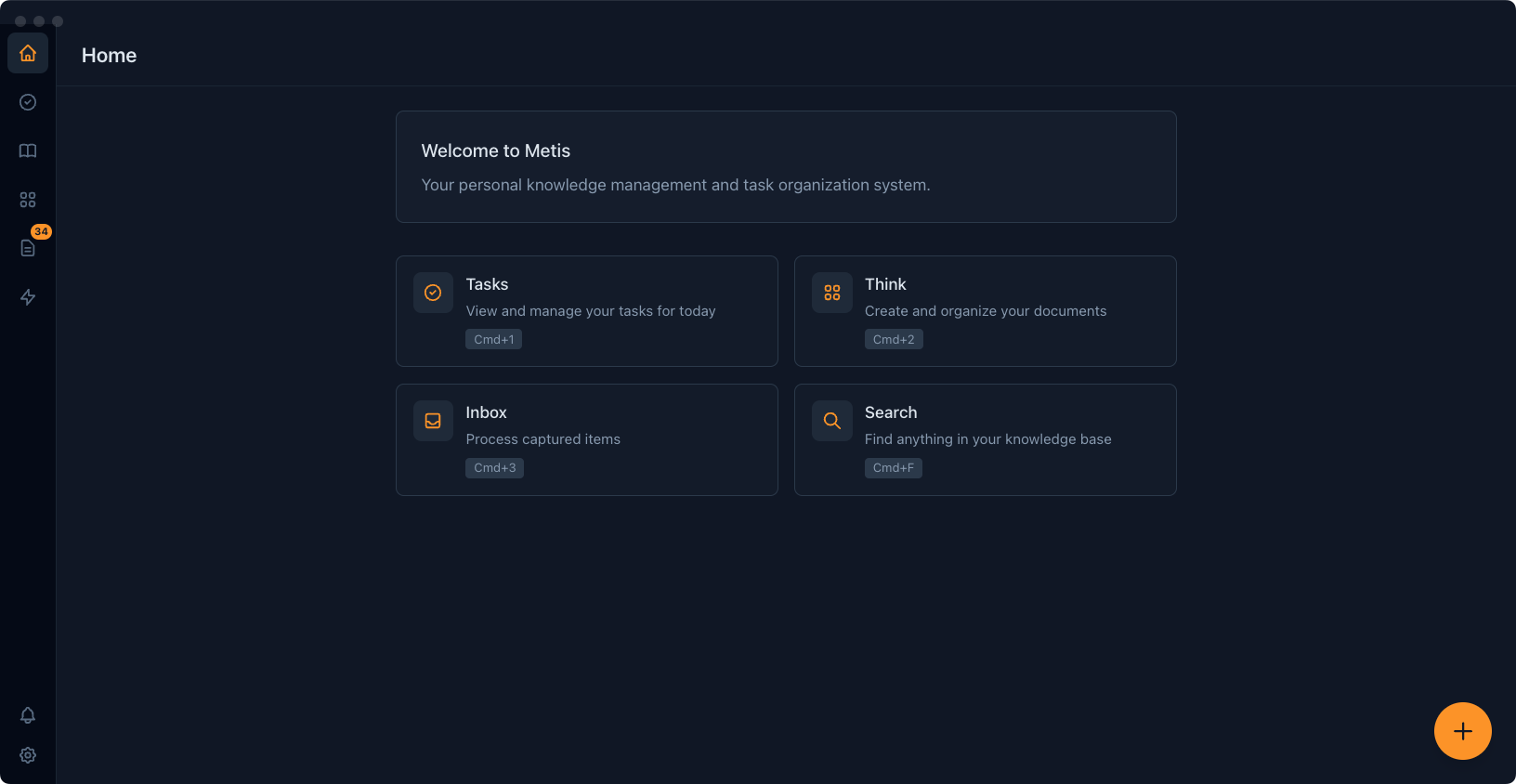1516x784 pixels.
Task: Open the document icon in sidebar
Action: (x=28, y=248)
